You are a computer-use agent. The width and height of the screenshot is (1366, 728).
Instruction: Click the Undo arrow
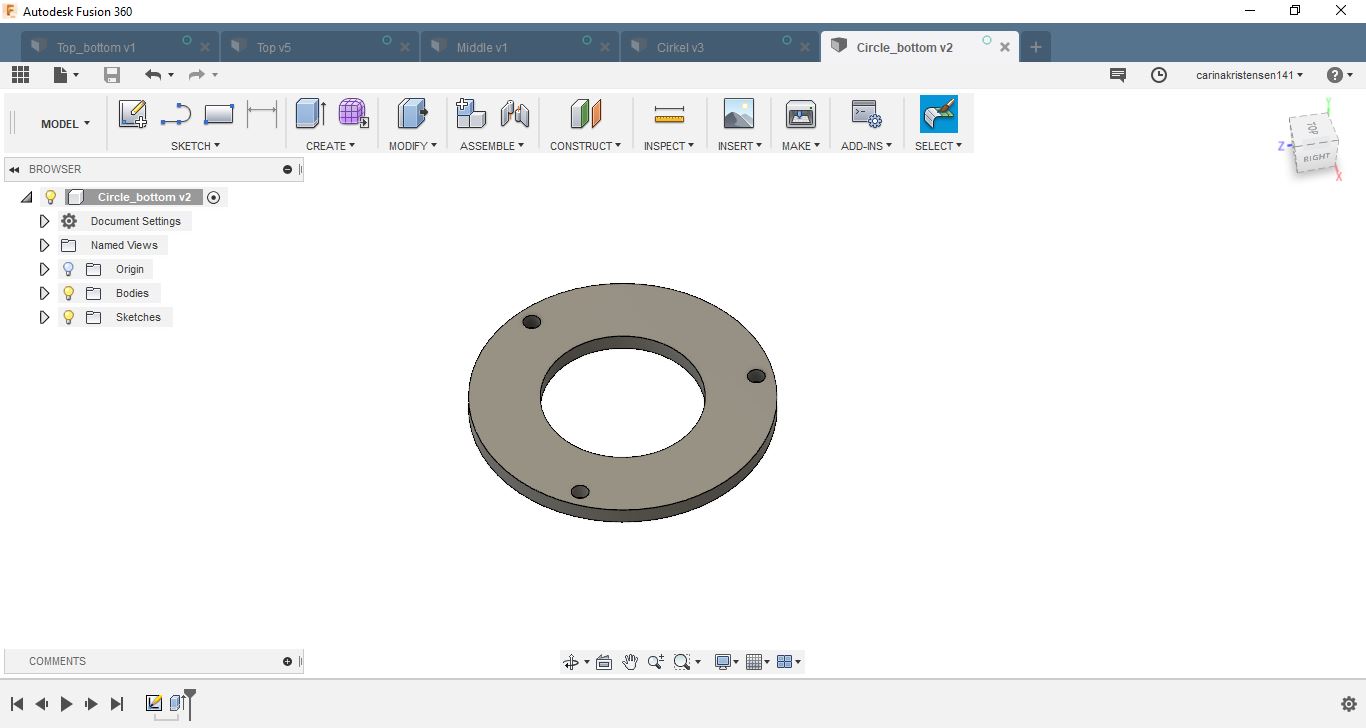(153, 75)
